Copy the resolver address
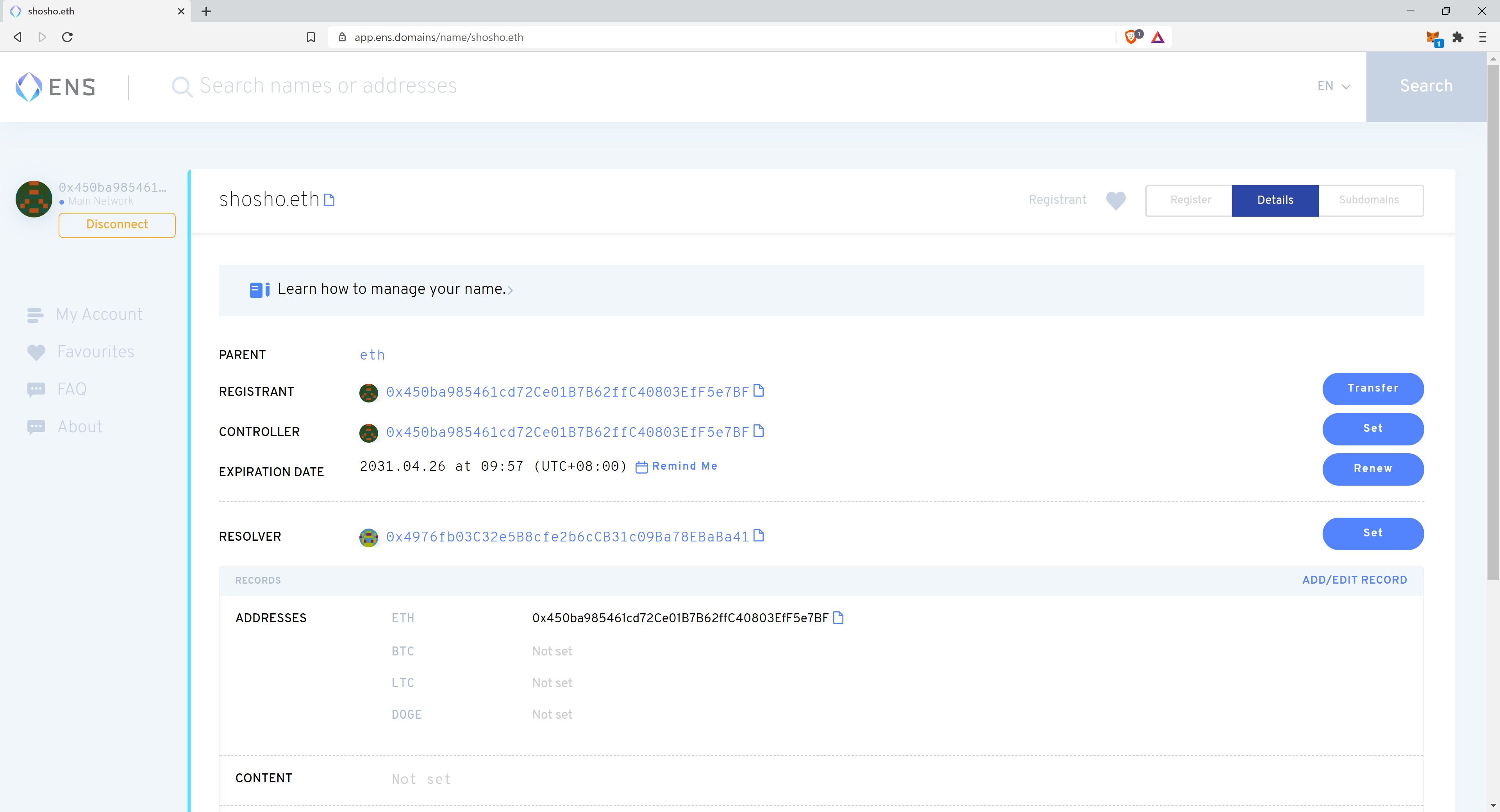Screen dimensions: 1500x812 click(x=758, y=536)
